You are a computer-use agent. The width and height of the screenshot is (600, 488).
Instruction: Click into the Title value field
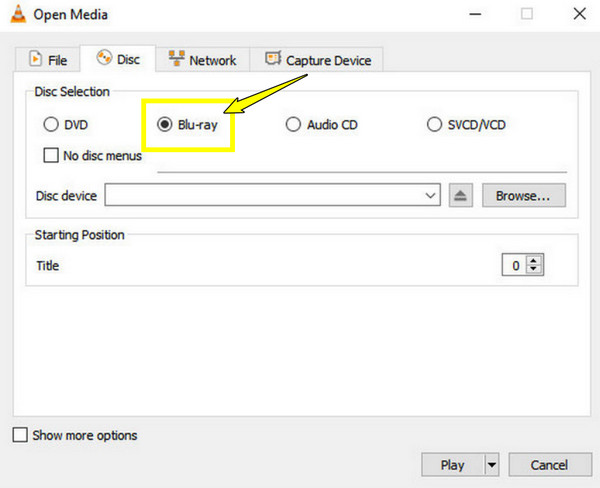[x=515, y=265]
